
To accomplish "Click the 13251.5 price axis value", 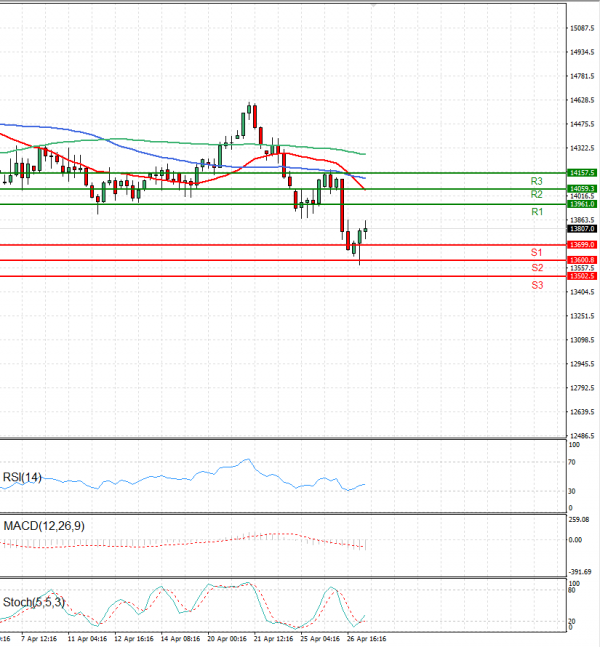I will pyautogui.click(x=582, y=316).
